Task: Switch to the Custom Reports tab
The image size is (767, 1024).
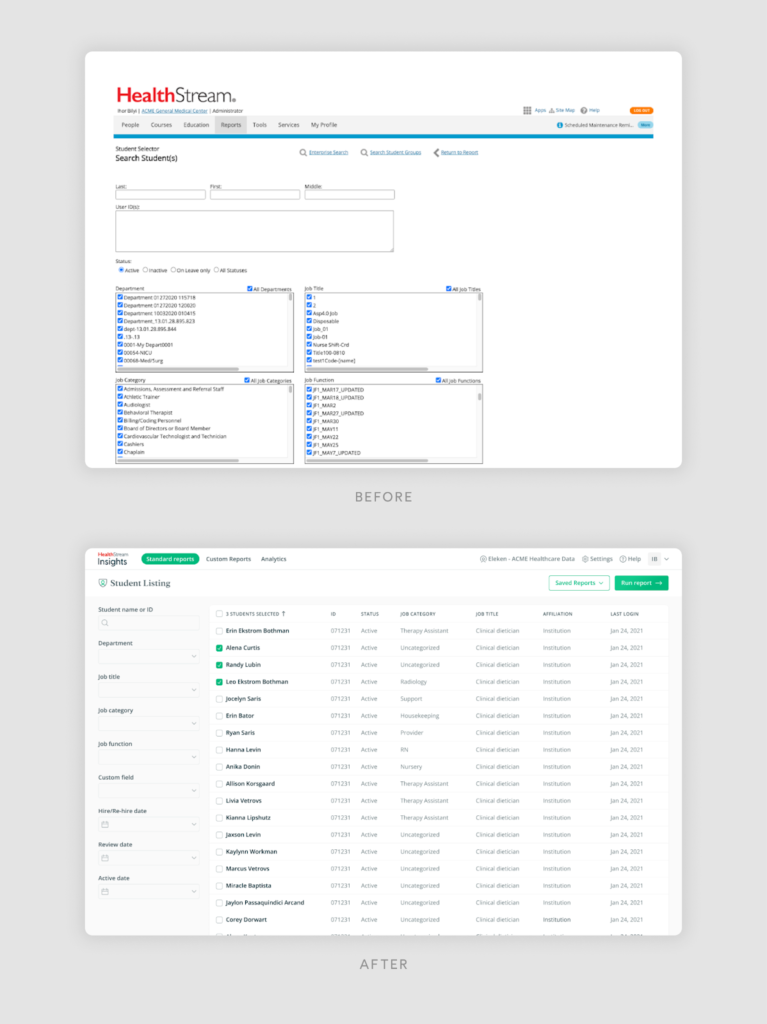Action: pyautogui.click(x=228, y=559)
